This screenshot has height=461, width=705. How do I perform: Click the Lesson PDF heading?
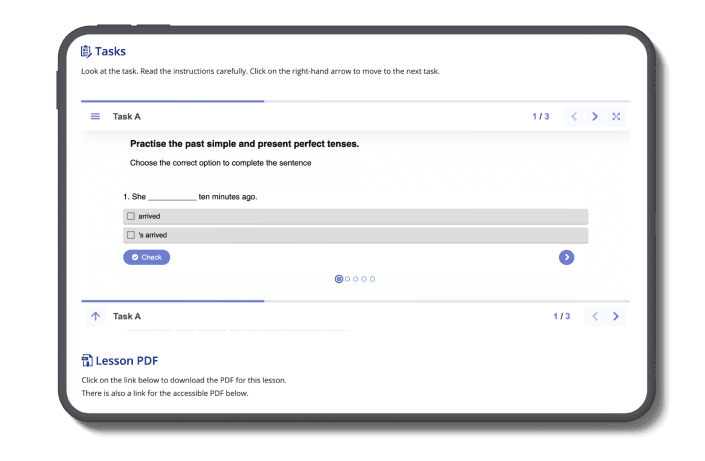click(x=126, y=360)
